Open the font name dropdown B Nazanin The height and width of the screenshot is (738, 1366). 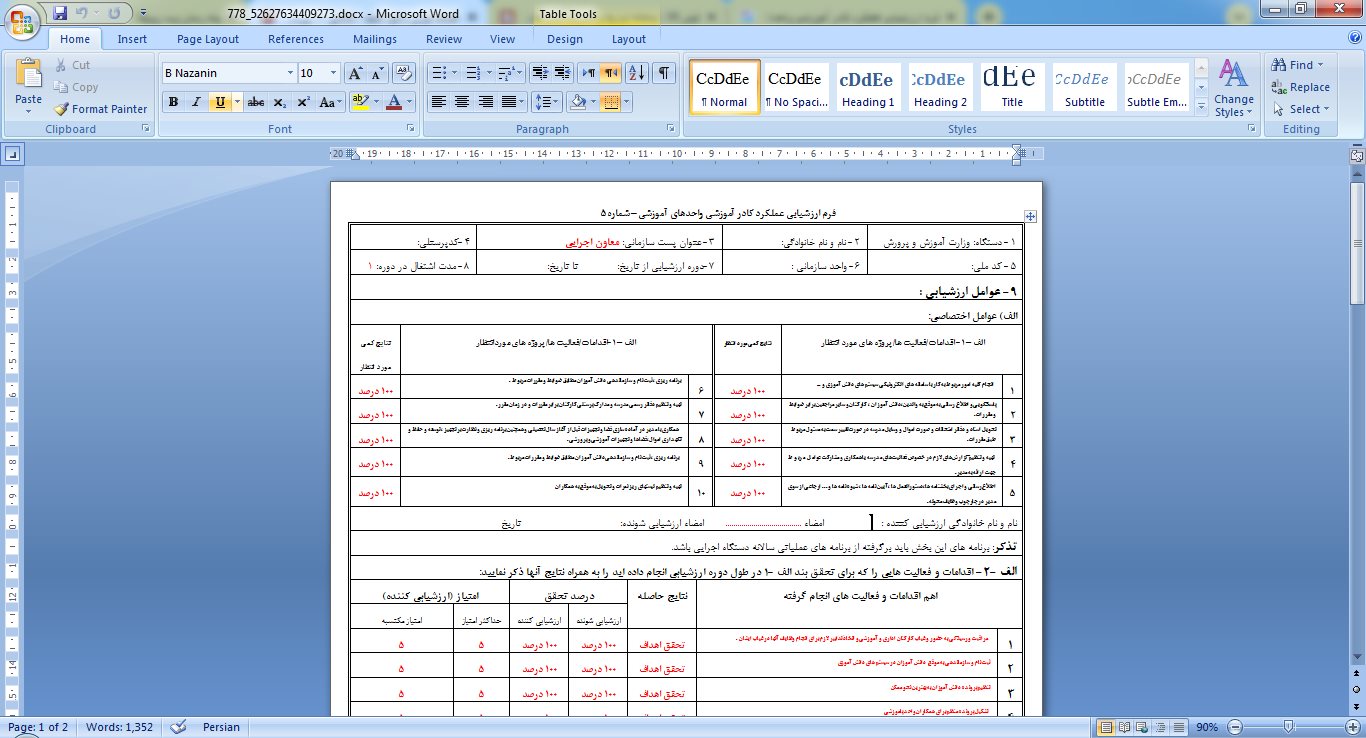click(290, 73)
